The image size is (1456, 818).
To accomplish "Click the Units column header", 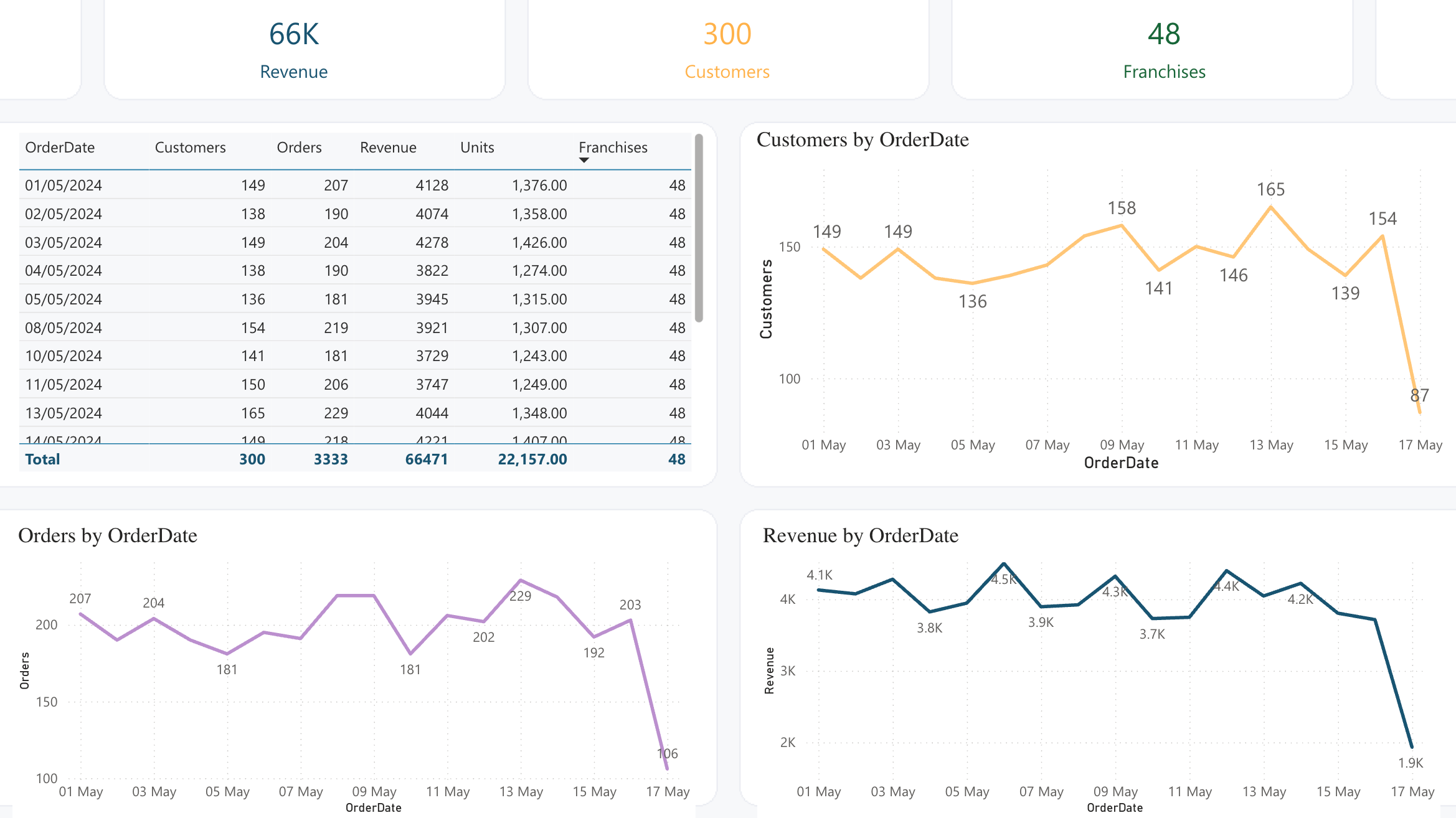I will 477,148.
